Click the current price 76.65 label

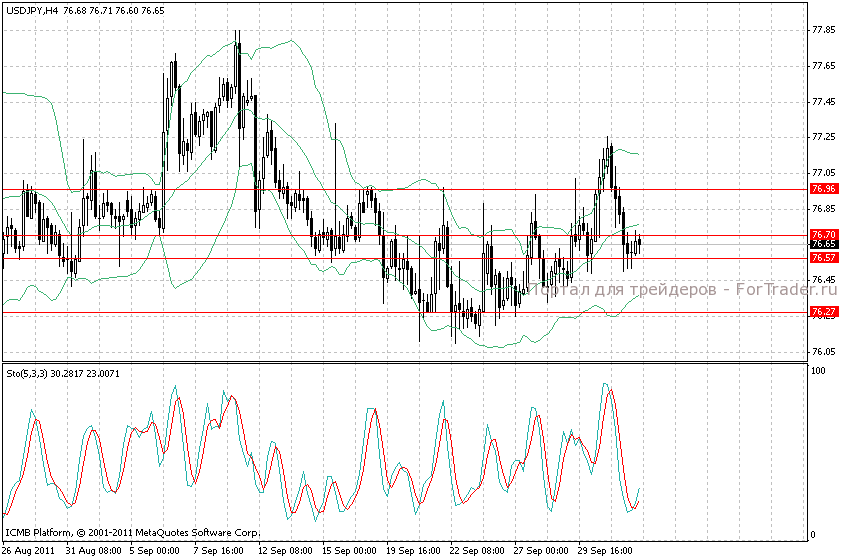pyautogui.click(x=823, y=244)
